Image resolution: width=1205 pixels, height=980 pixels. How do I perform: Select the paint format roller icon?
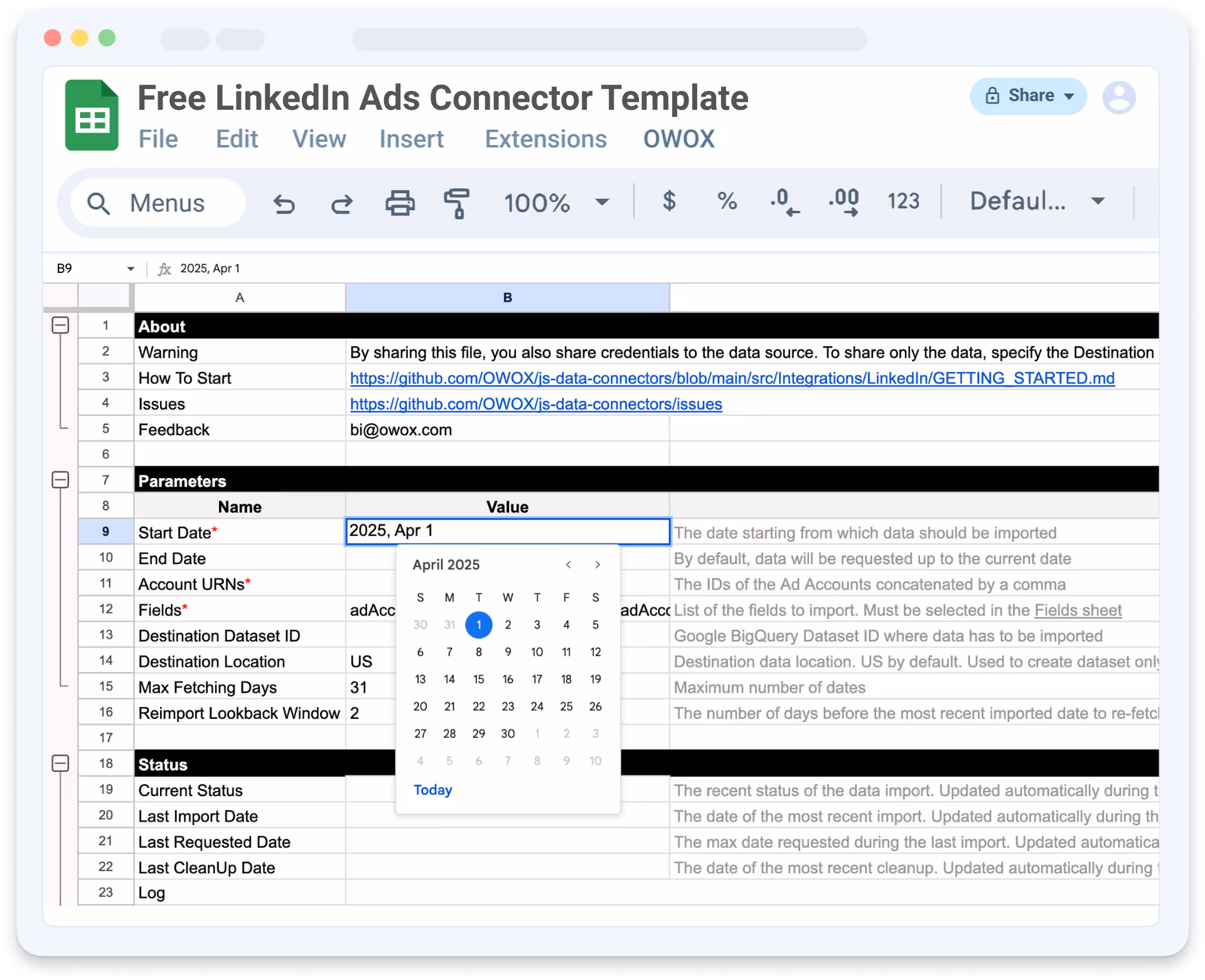click(457, 203)
